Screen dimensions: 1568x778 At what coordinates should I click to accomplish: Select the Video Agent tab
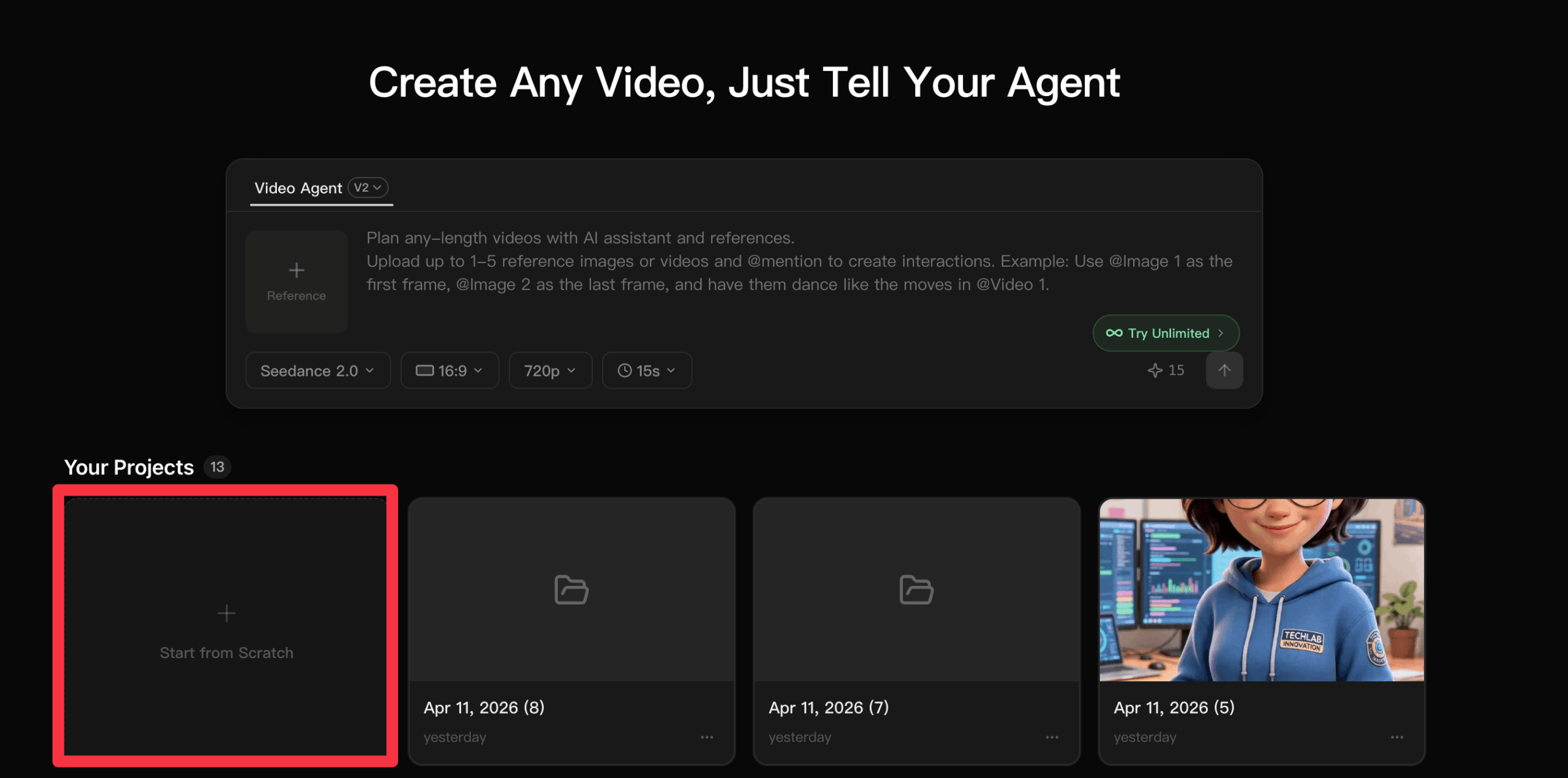click(x=298, y=188)
